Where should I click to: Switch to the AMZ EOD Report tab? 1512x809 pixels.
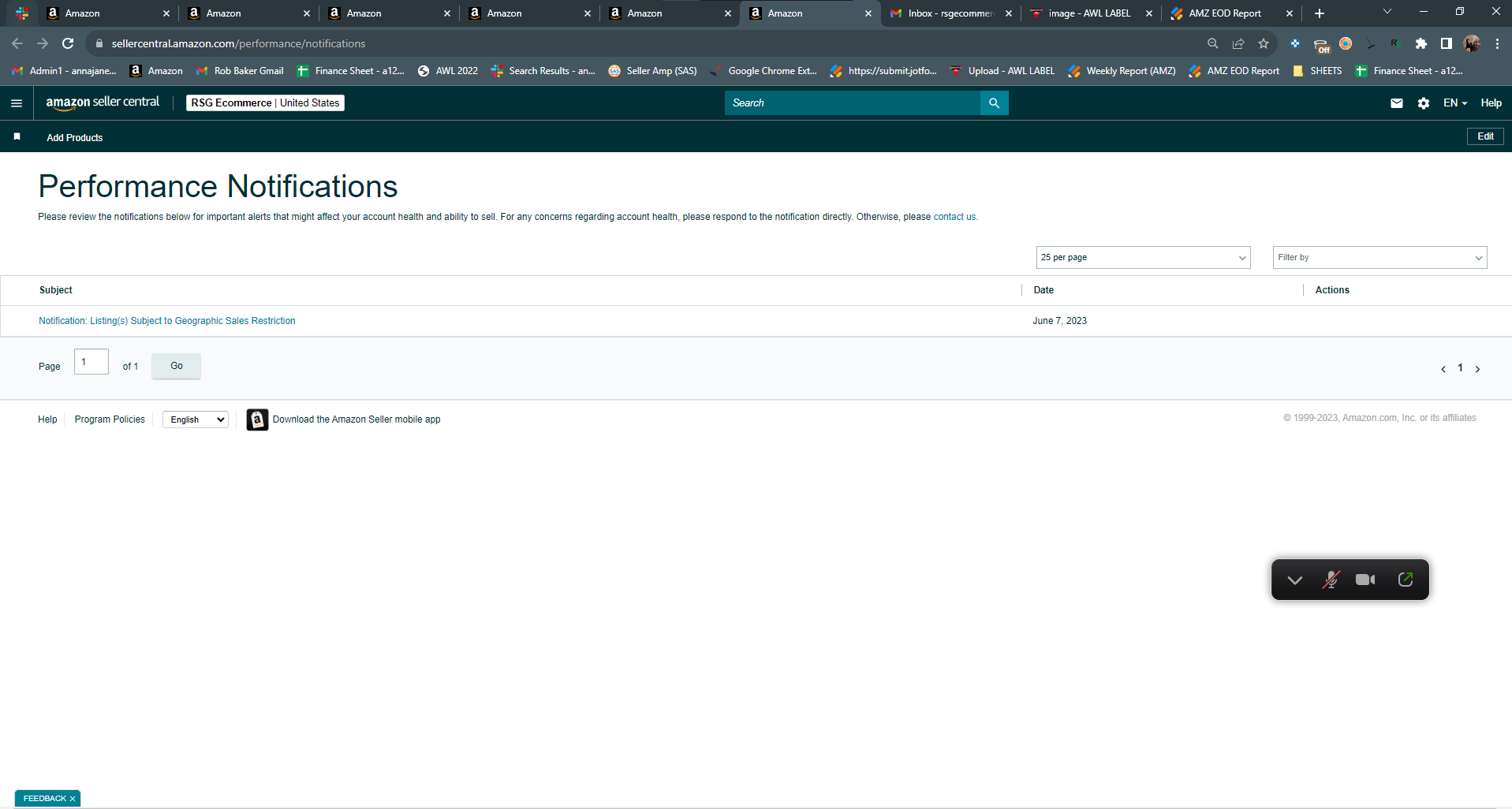pos(1231,13)
